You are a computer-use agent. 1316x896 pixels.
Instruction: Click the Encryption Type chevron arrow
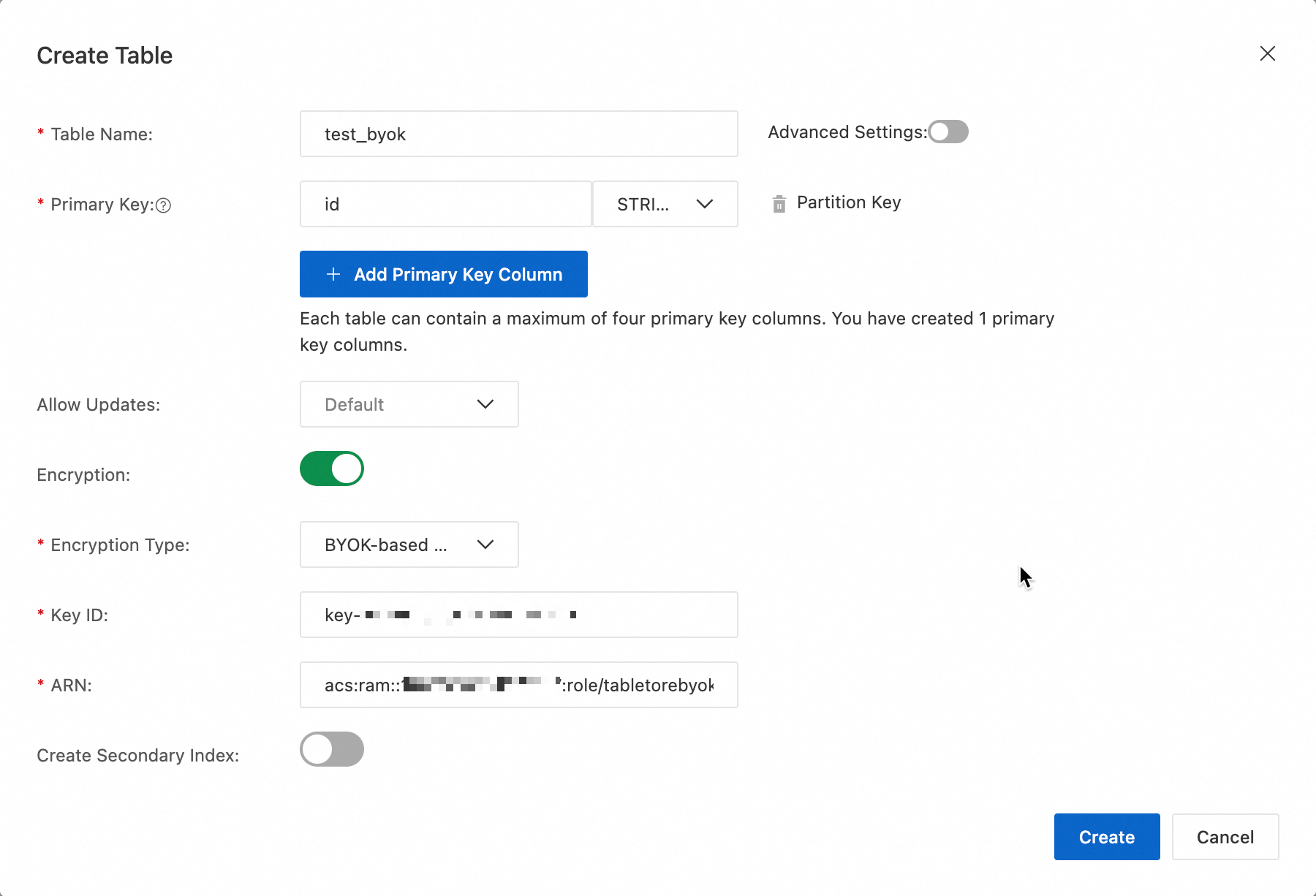pos(485,544)
